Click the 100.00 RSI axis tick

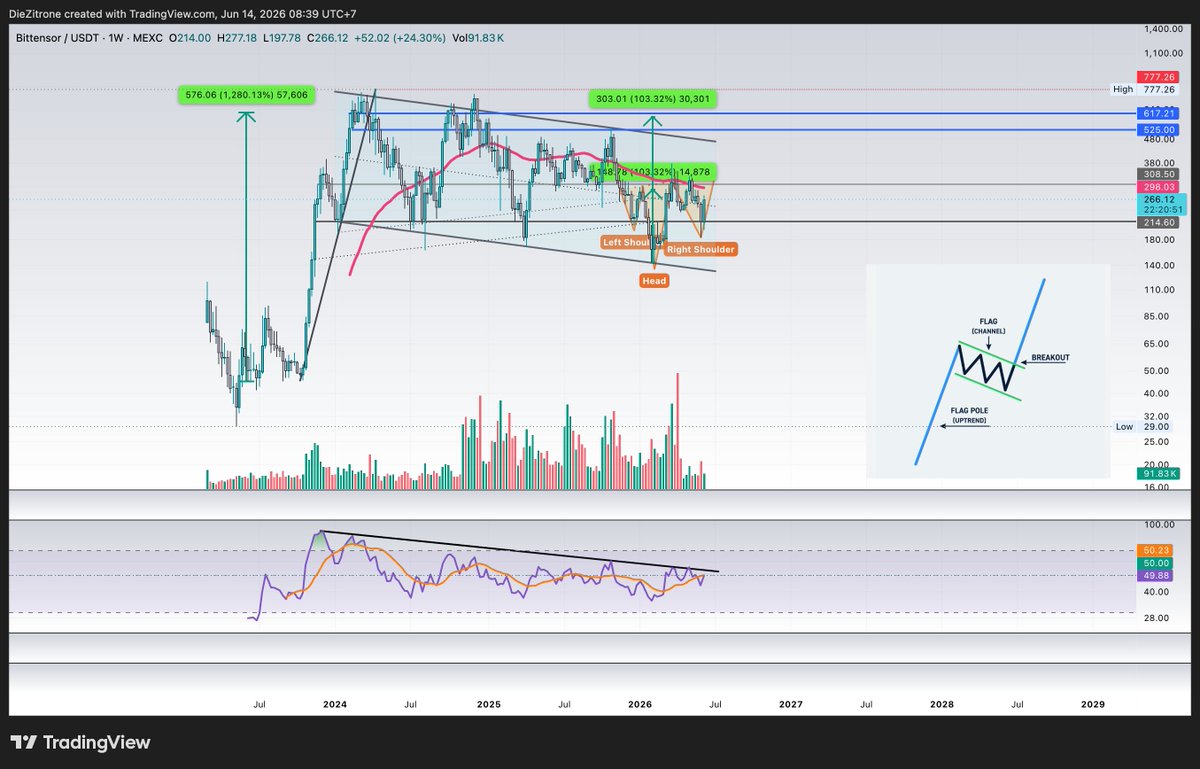(1157, 524)
